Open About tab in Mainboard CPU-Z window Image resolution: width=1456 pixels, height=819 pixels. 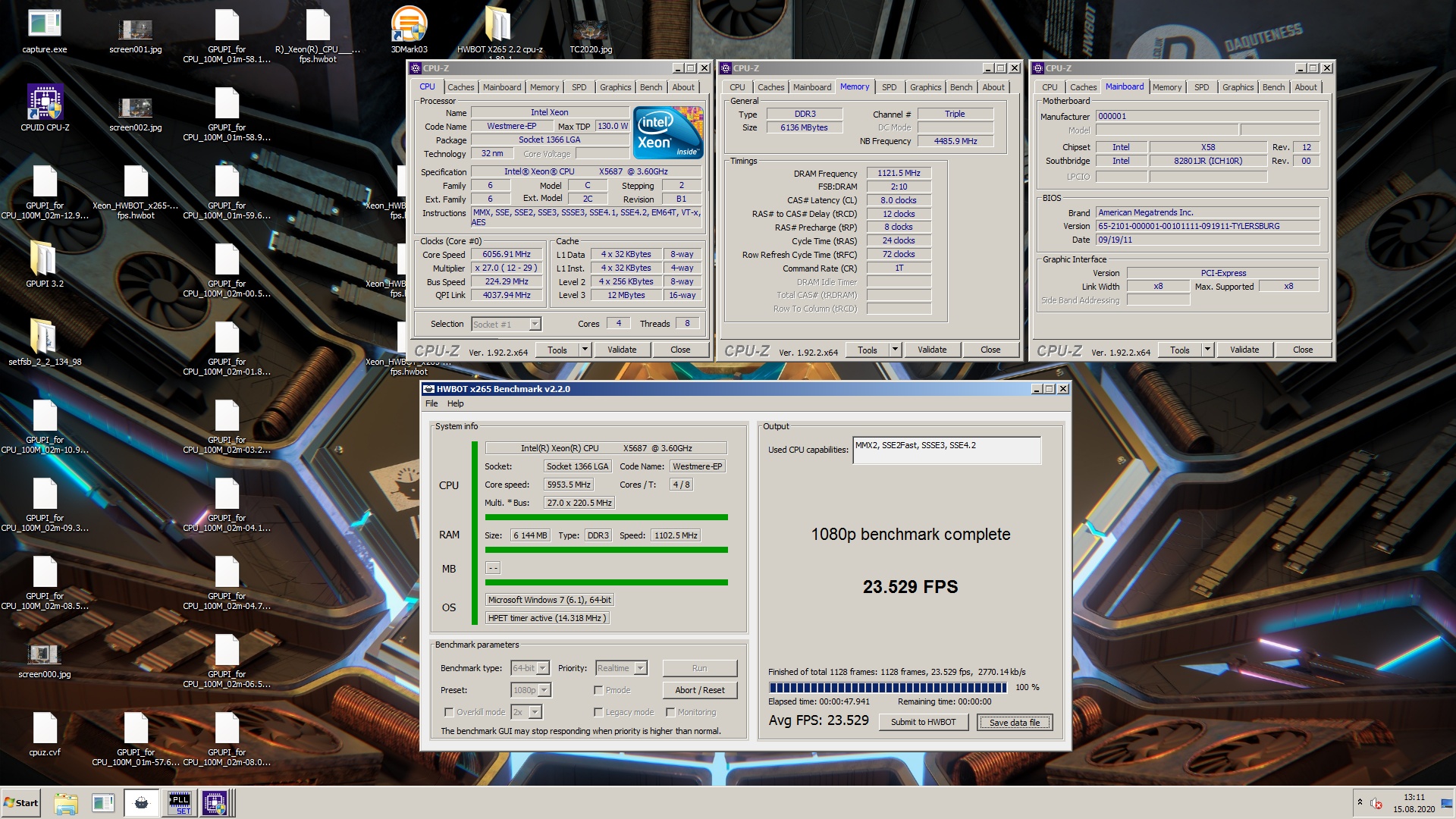[x=1305, y=87]
